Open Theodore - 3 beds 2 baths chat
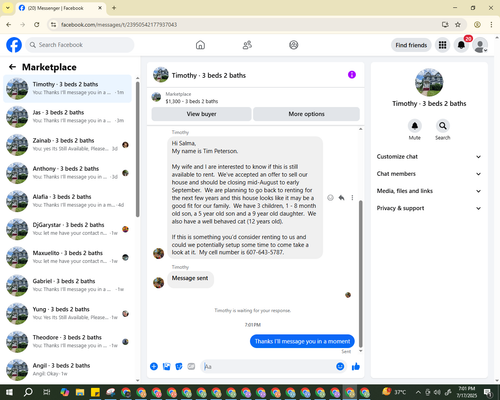Viewport: 500px width, 400px height. click(x=67, y=341)
